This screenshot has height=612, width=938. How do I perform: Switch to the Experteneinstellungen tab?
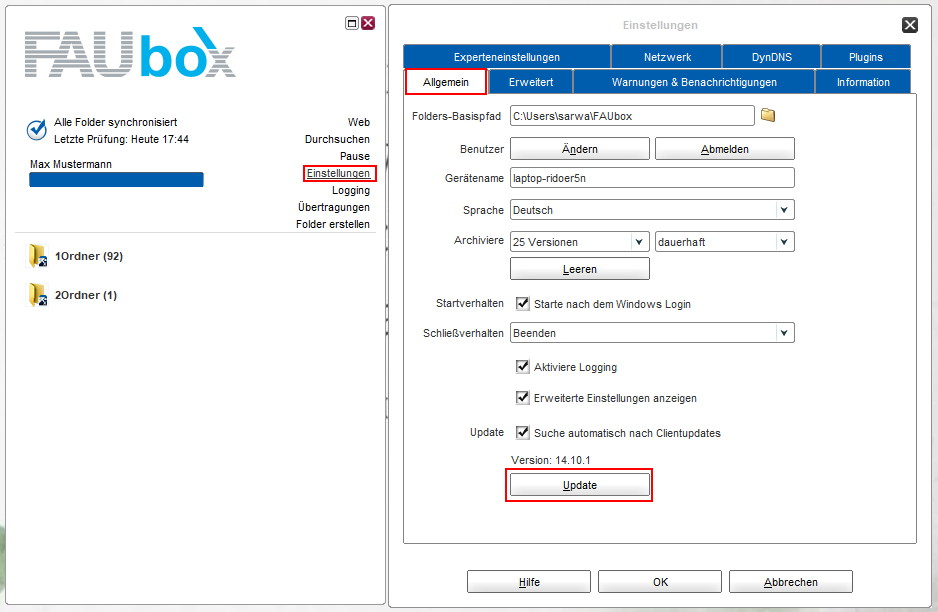tap(507, 57)
